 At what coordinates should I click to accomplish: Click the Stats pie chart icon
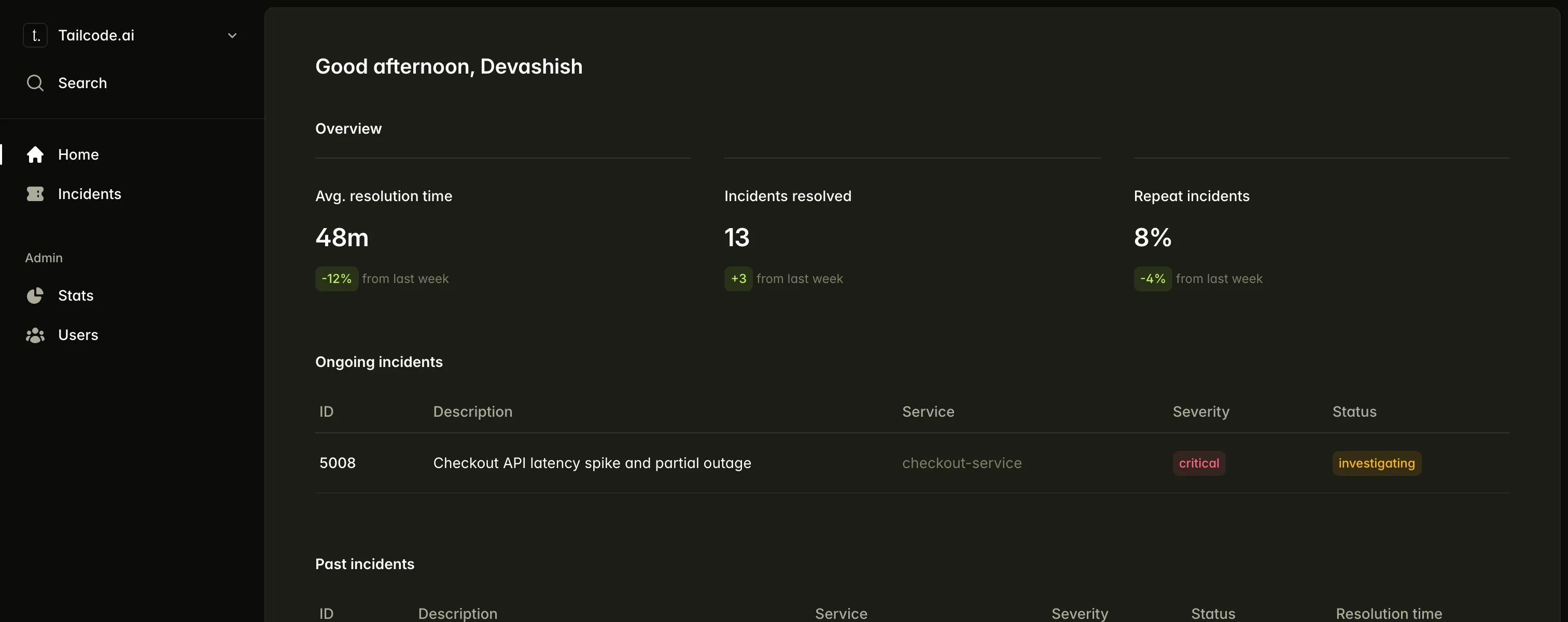(x=35, y=296)
